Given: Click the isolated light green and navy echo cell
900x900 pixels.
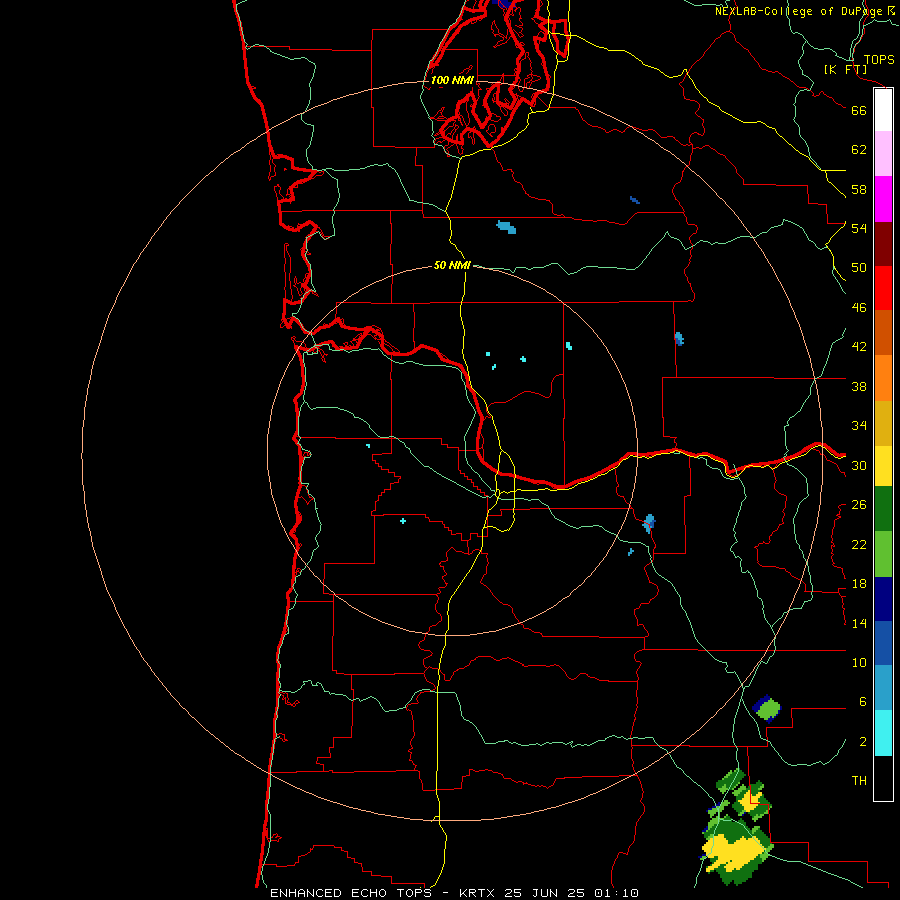Looking at the screenshot, I should tap(767, 708).
